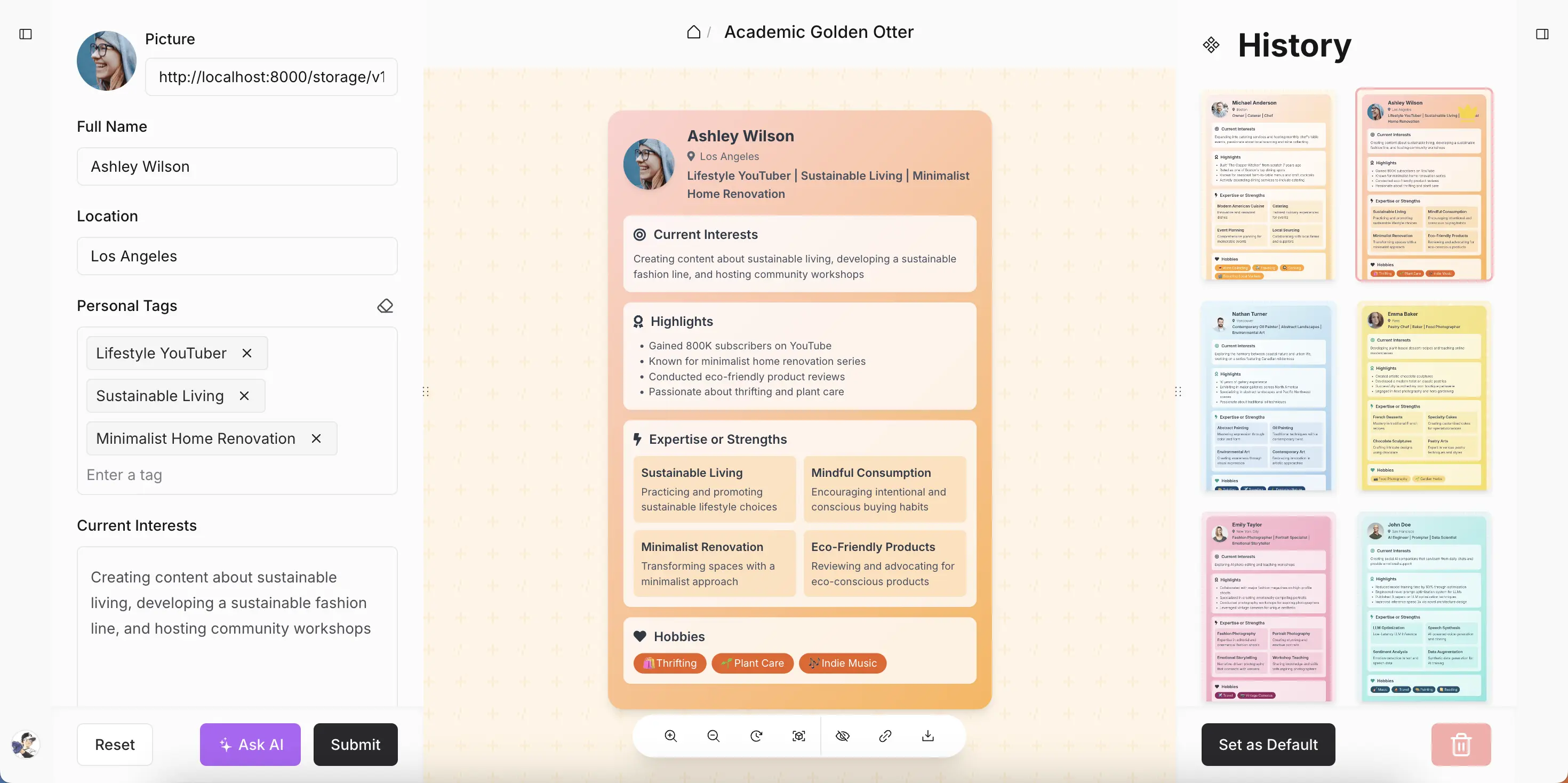This screenshot has width=1568, height=783.
Task: Click the crop/frame icon on toolbar
Action: (x=799, y=736)
